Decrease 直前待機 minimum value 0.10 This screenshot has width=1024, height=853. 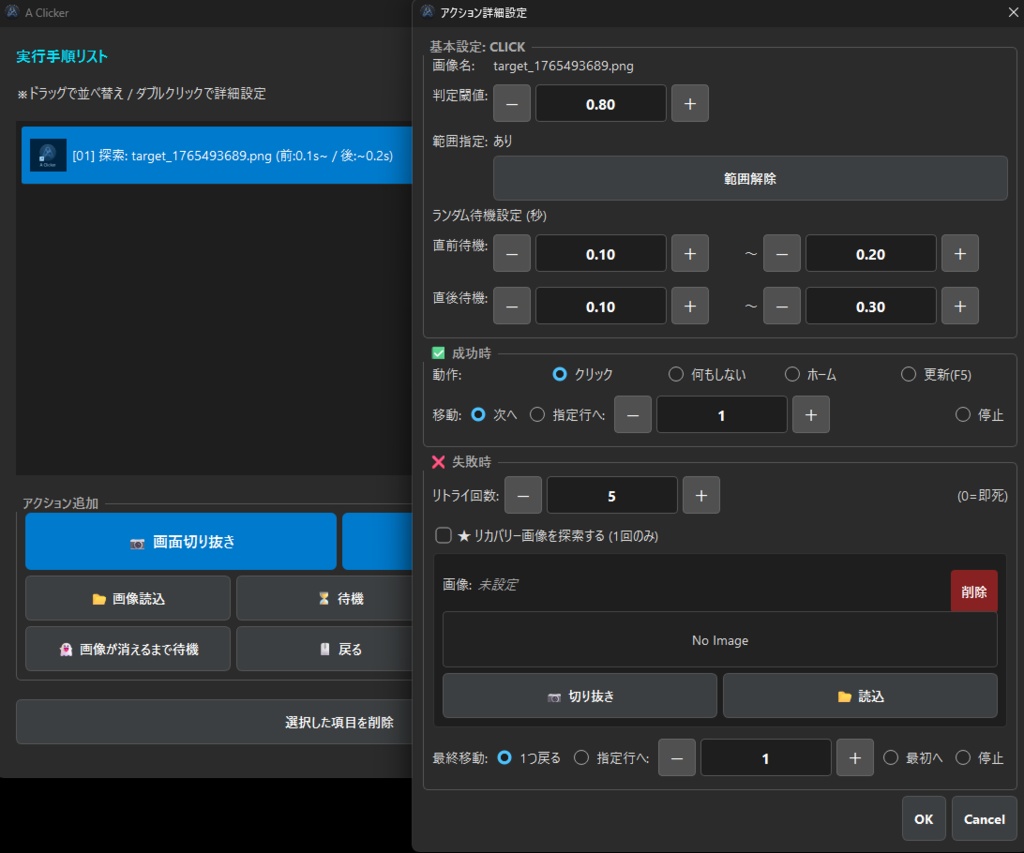pyautogui.click(x=512, y=253)
